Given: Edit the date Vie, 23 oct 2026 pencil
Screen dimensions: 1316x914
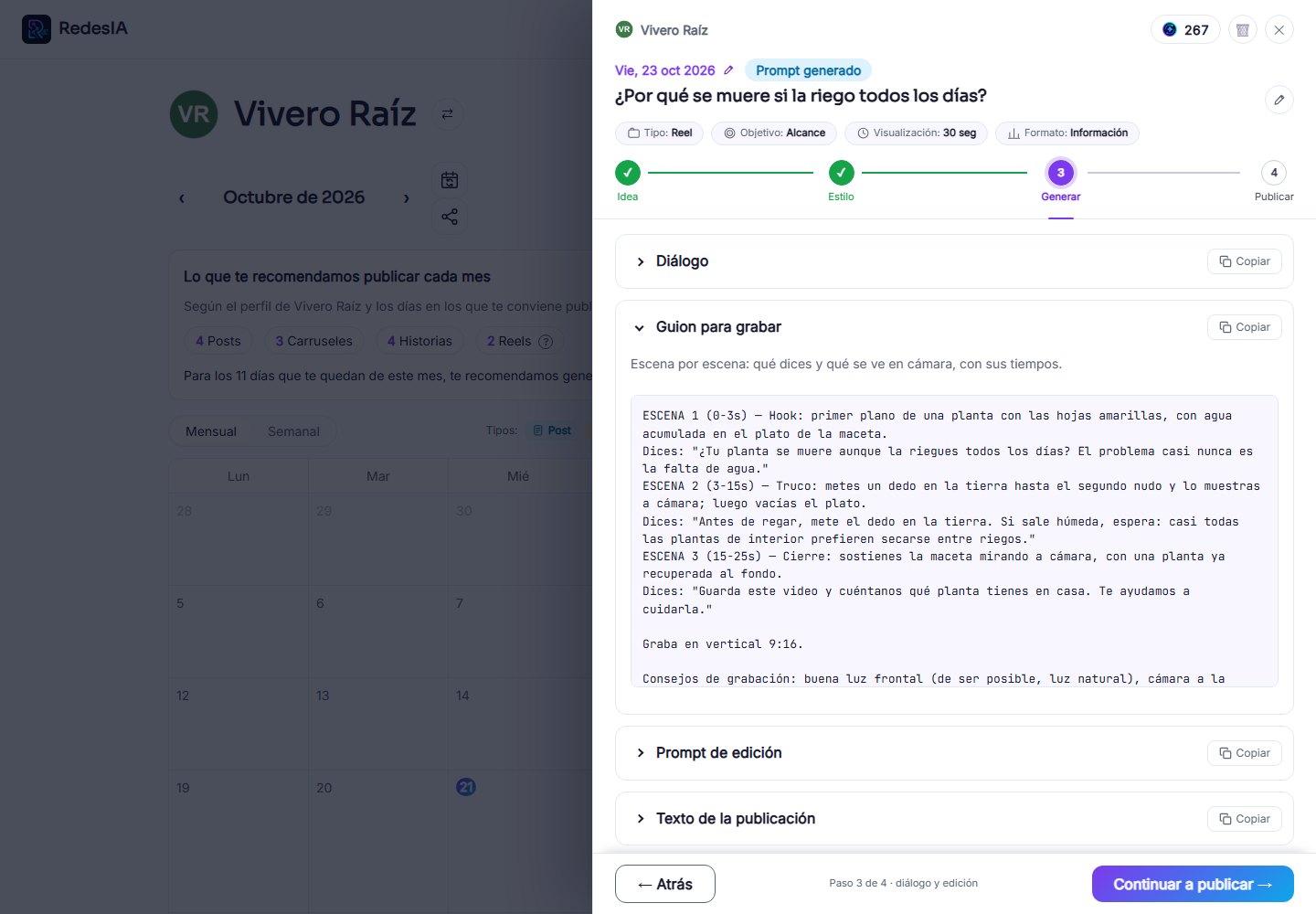Looking at the screenshot, I should click(x=728, y=70).
